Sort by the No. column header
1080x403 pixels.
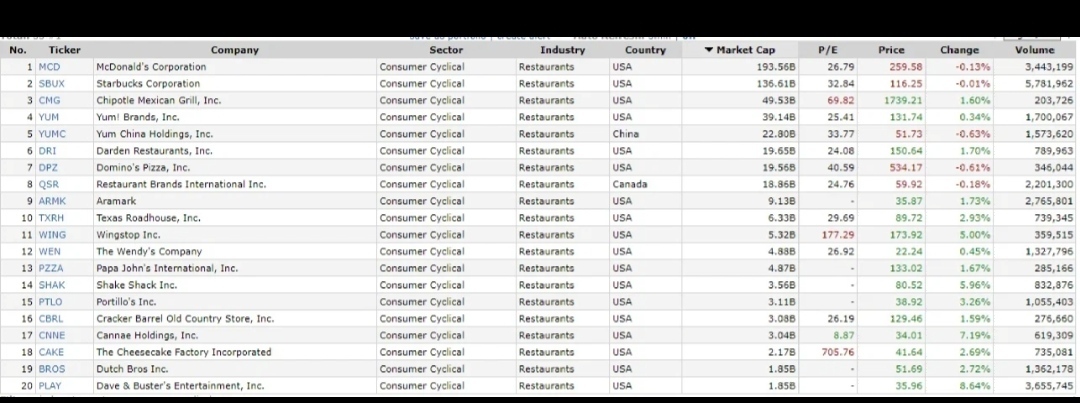tap(18, 50)
